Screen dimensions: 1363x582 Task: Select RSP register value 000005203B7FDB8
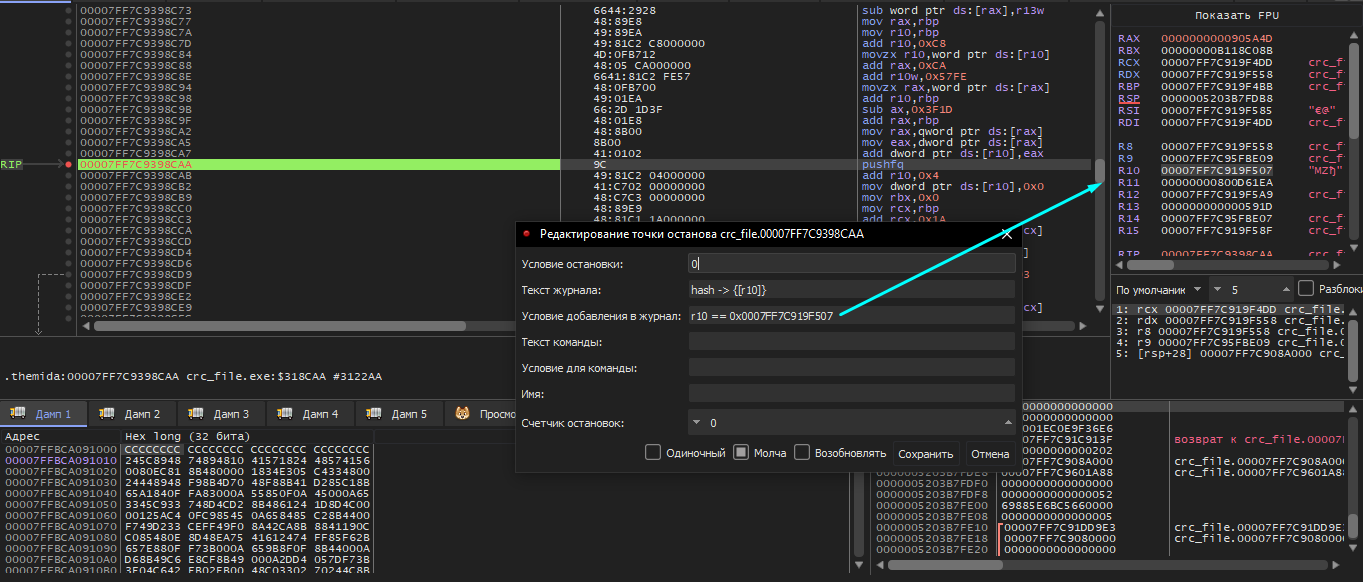[1217, 99]
